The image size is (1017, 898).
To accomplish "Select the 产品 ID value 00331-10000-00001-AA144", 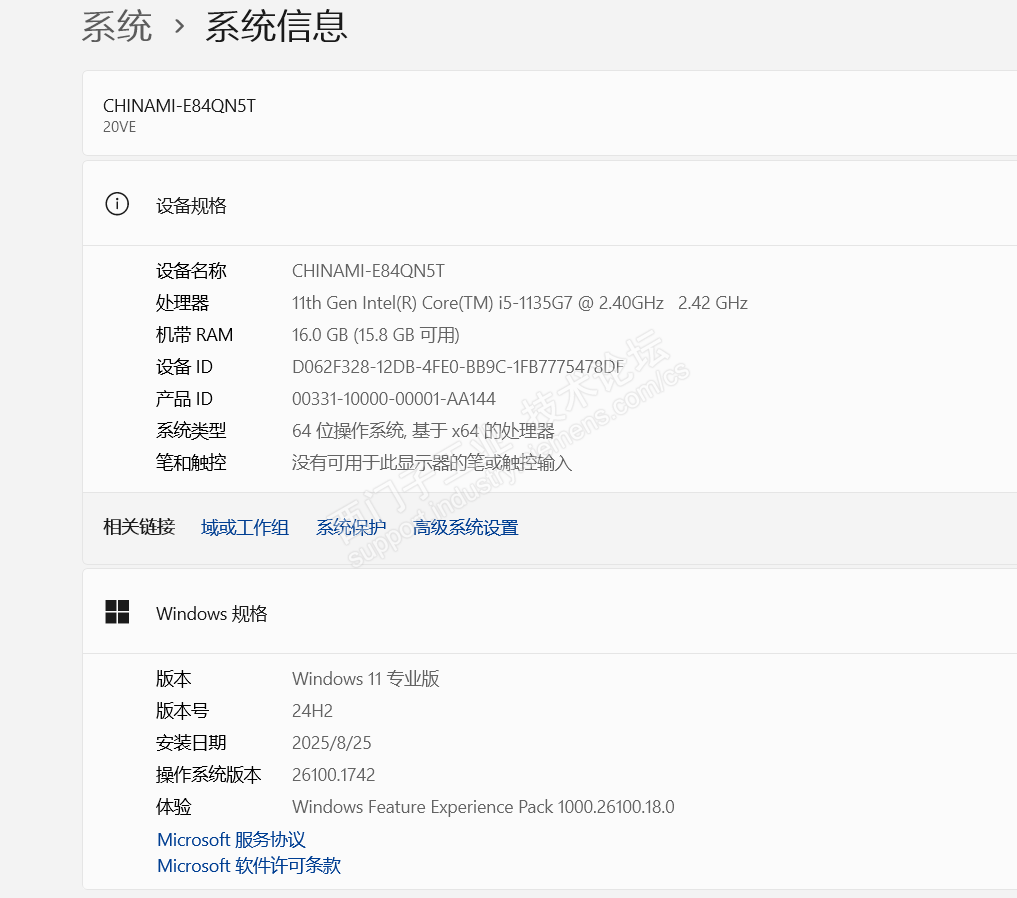I will point(394,398).
